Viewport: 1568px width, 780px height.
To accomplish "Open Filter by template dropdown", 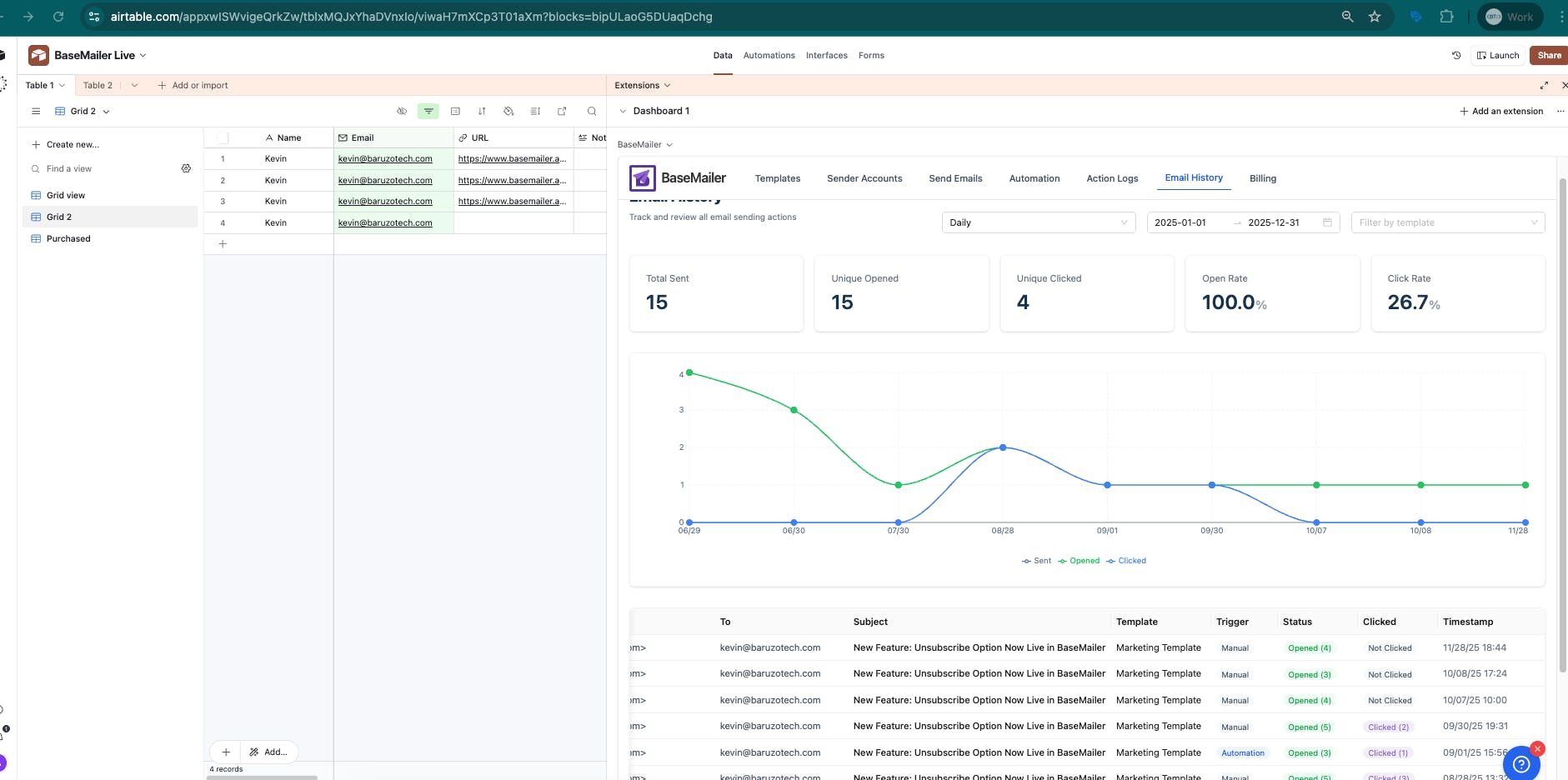I will coord(1447,222).
